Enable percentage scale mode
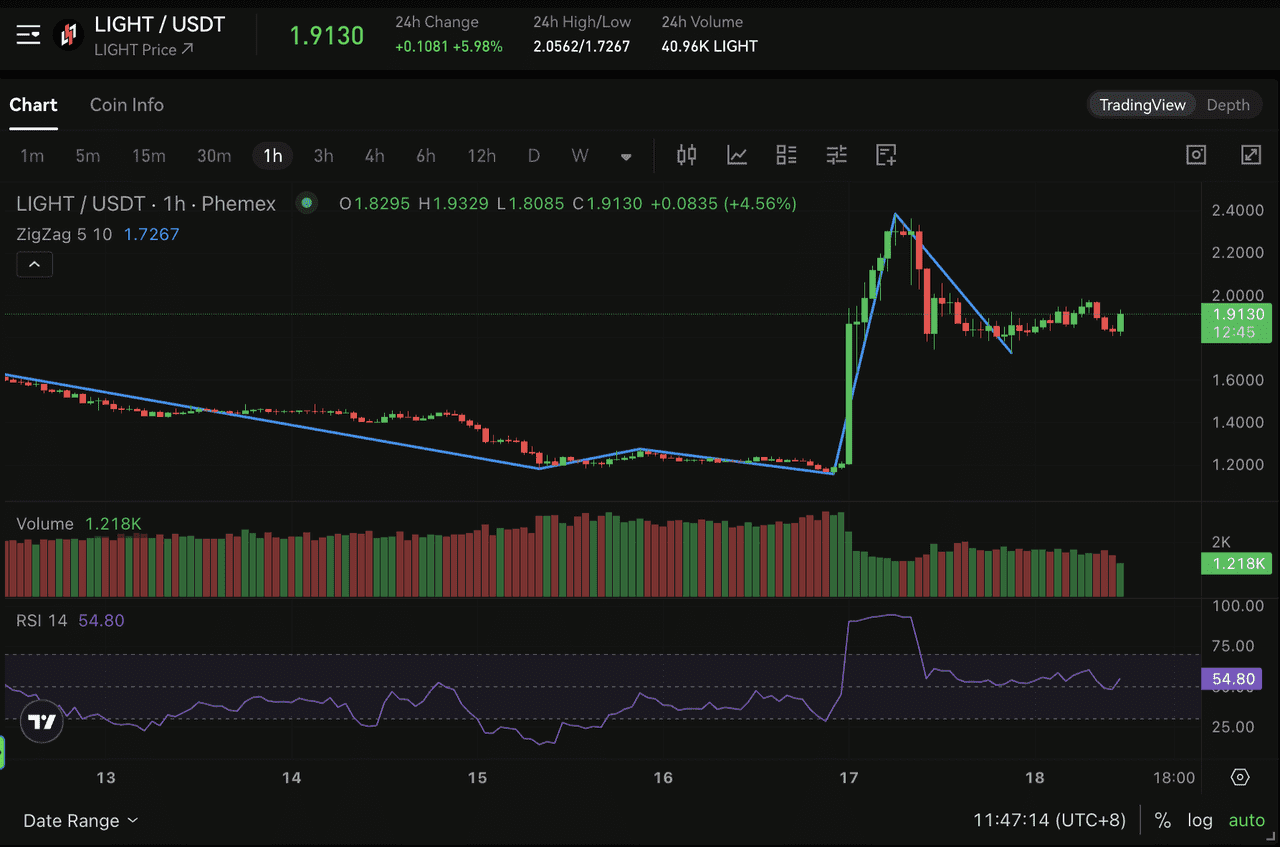 pos(1163,820)
